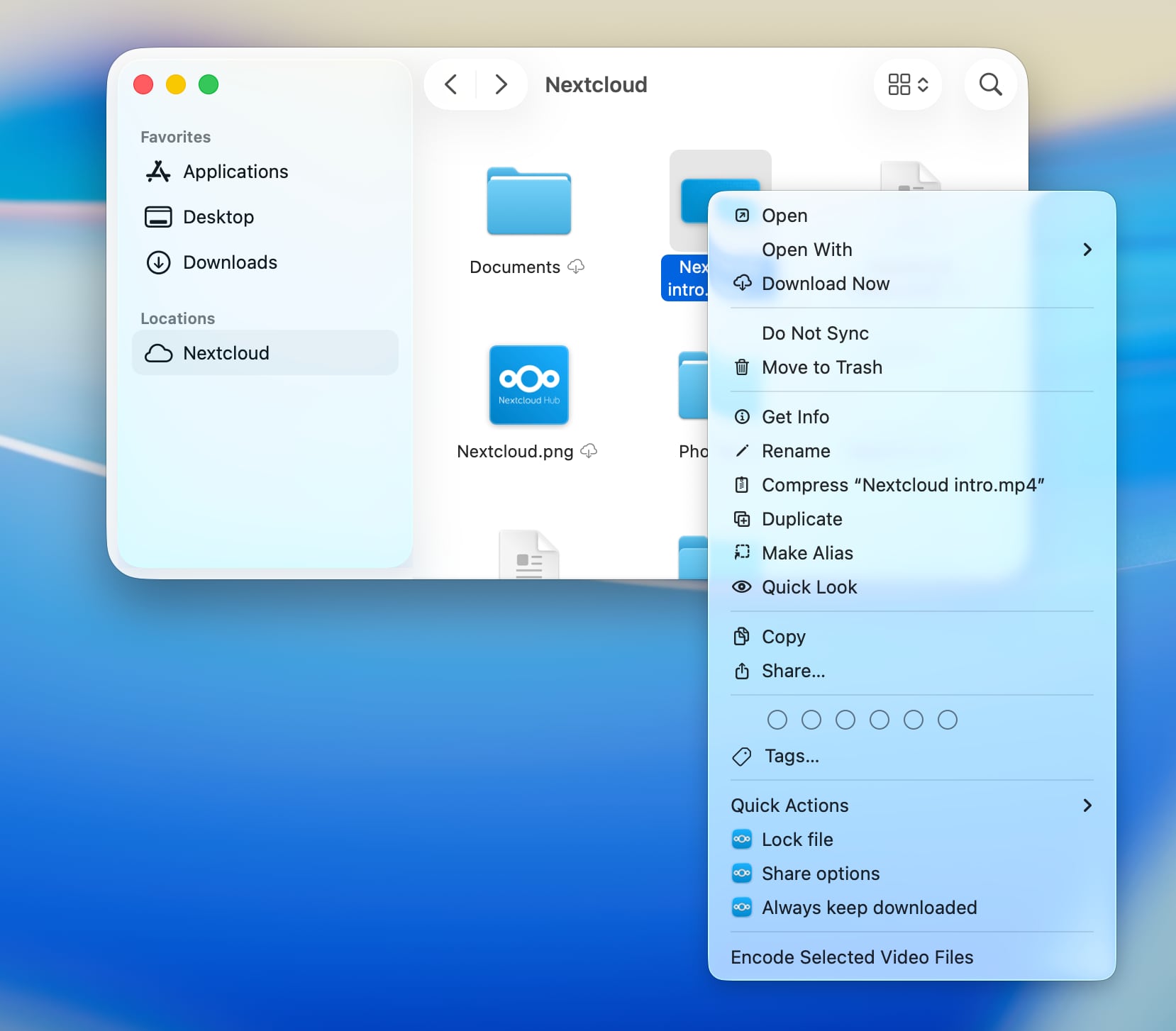Select Downloads in the Favorites sidebar
Screen dimensions: 1176x1031
click(x=230, y=262)
